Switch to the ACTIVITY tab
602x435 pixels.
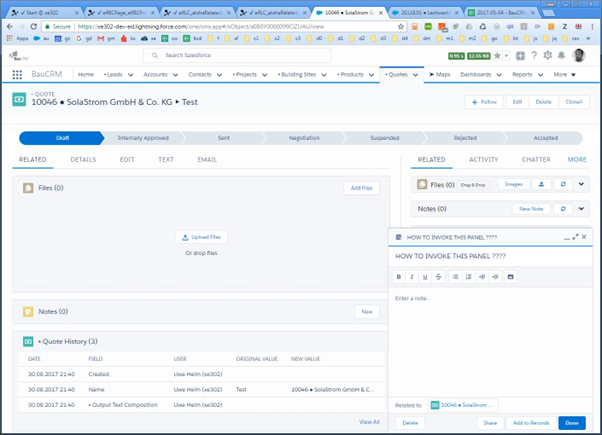[x=483, y=160]
